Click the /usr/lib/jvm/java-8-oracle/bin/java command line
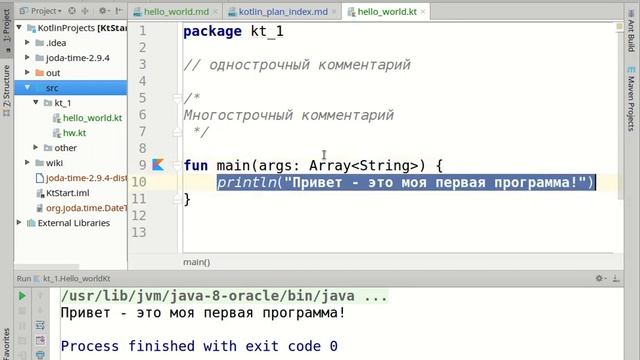Viewport: 640px width, 360px height. [x=224, y=296]
